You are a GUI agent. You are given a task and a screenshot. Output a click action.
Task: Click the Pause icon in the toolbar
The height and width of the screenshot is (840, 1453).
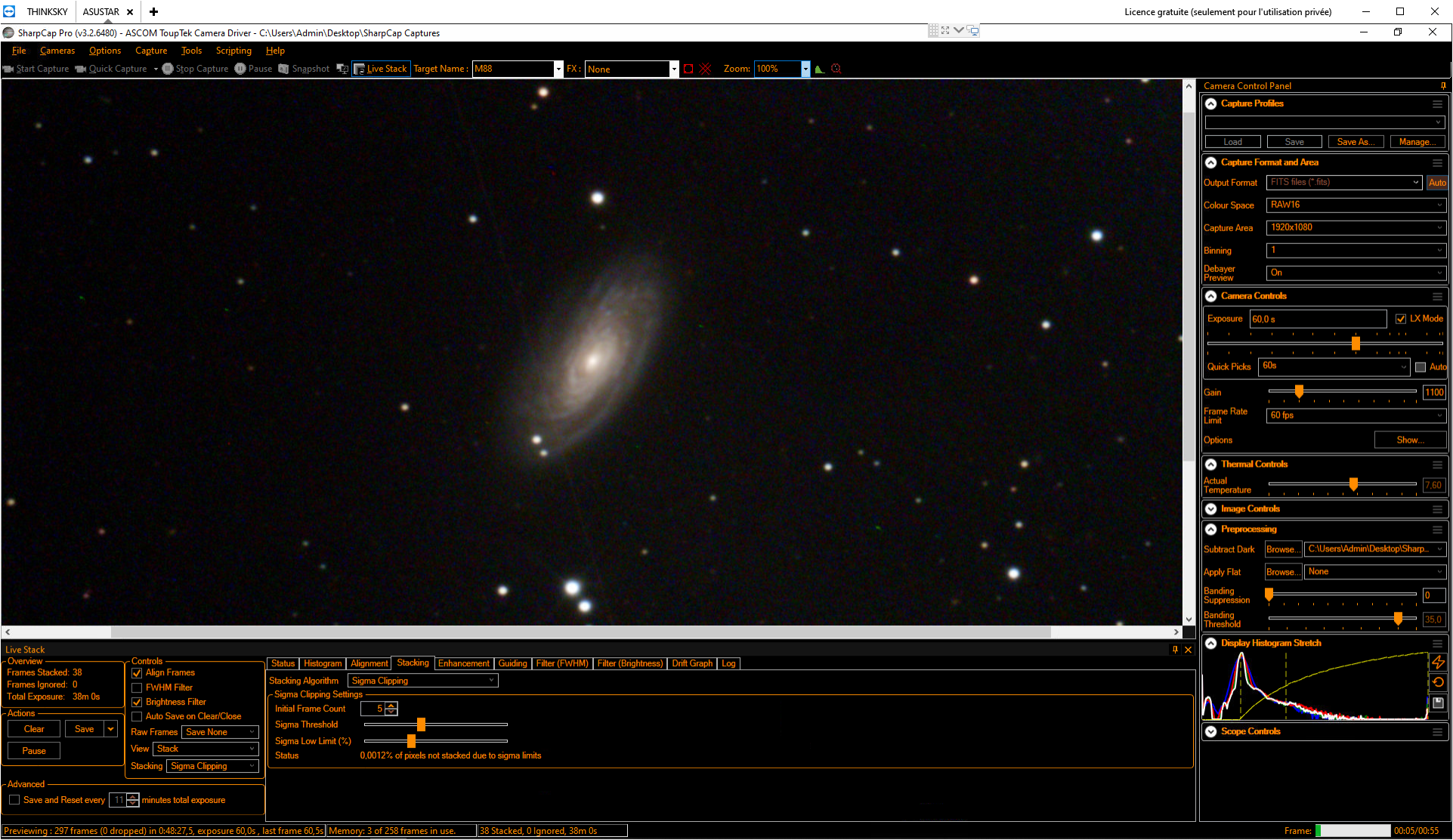tap(240, 69)
